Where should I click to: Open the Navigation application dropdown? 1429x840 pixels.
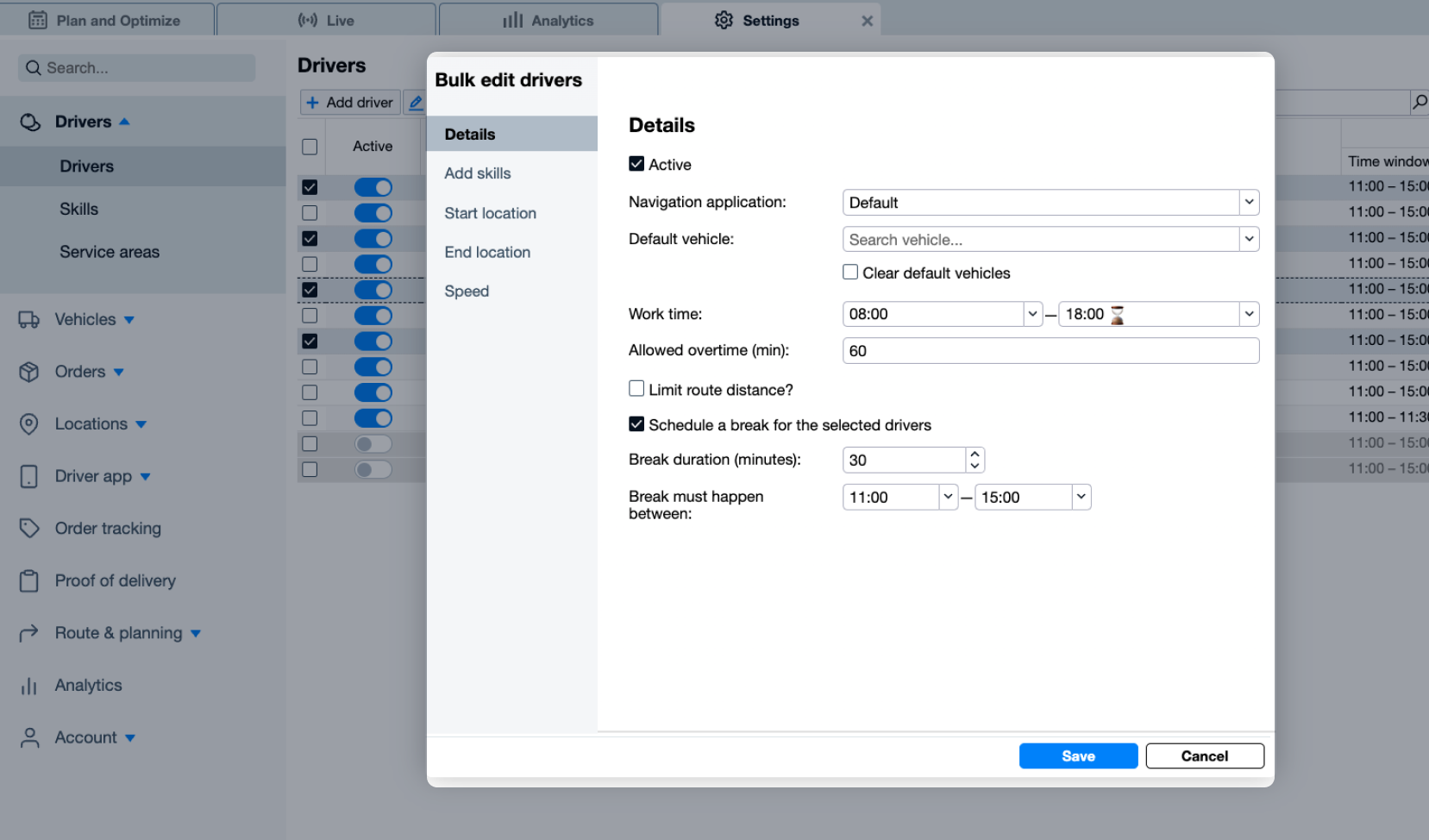(1248, 203)
